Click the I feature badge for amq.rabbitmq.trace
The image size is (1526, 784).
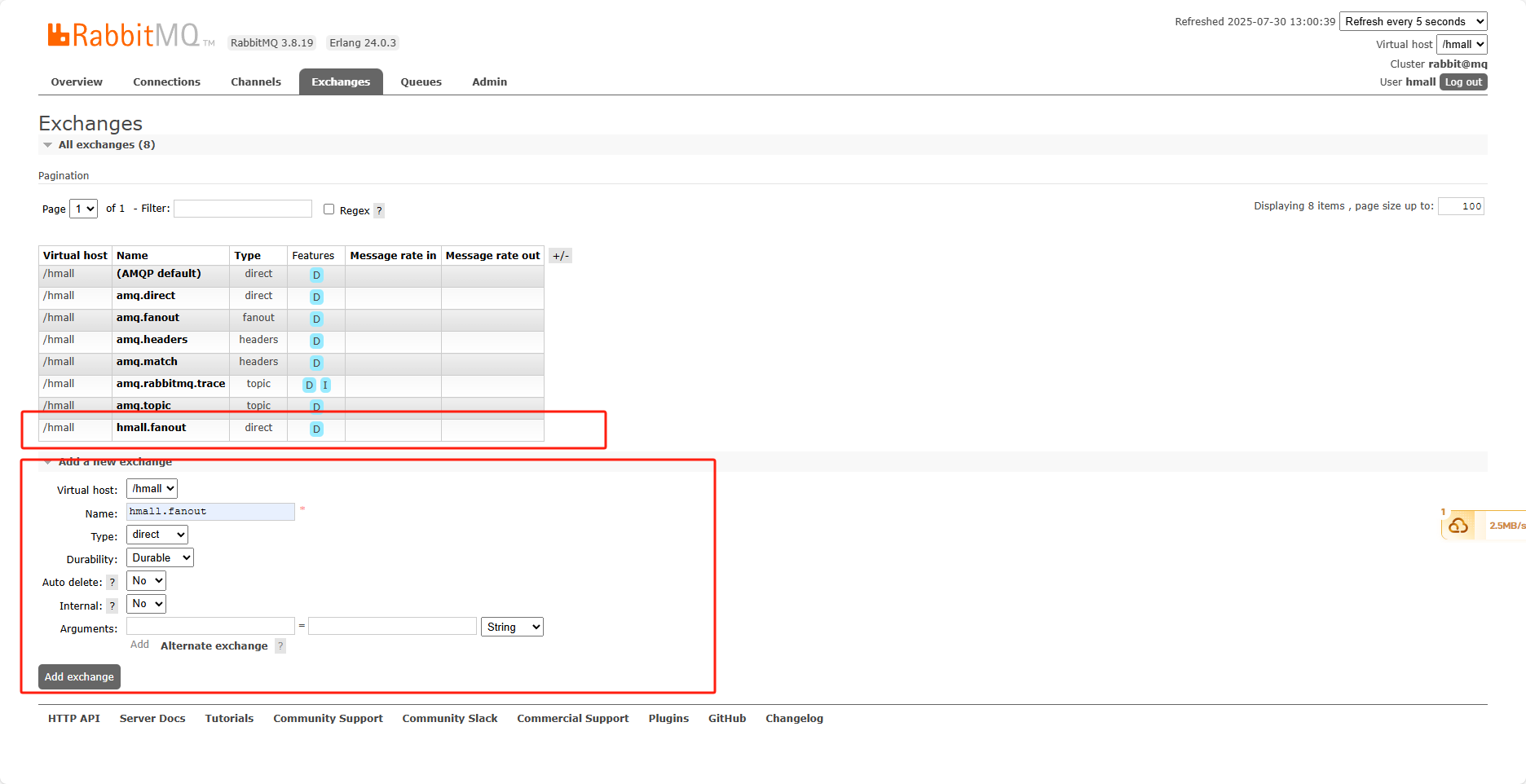tap(325, 385)
